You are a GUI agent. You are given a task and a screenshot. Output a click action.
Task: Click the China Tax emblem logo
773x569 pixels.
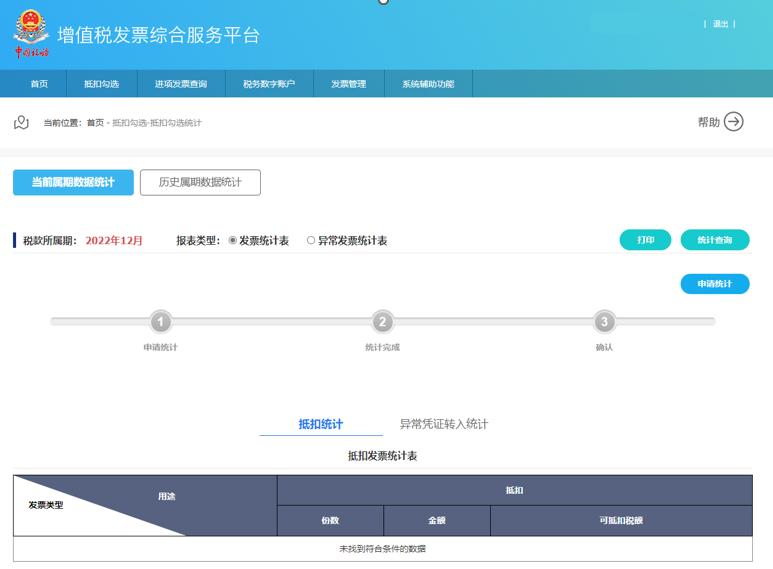[31, 34]
